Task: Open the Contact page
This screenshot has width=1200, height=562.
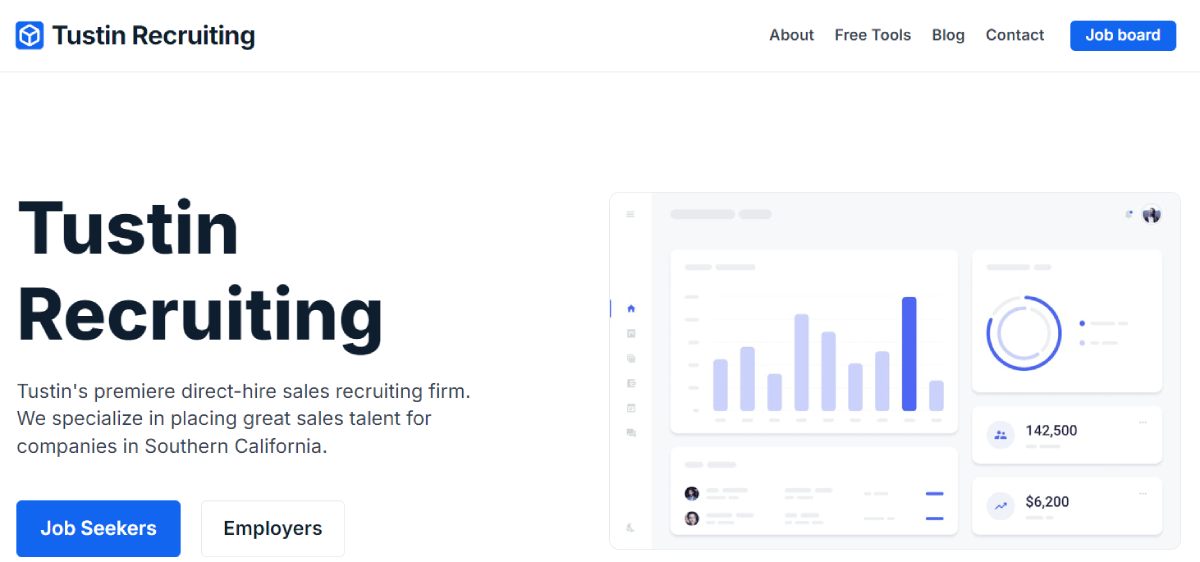Action: pyautogui.click(x=1015, y=35)
